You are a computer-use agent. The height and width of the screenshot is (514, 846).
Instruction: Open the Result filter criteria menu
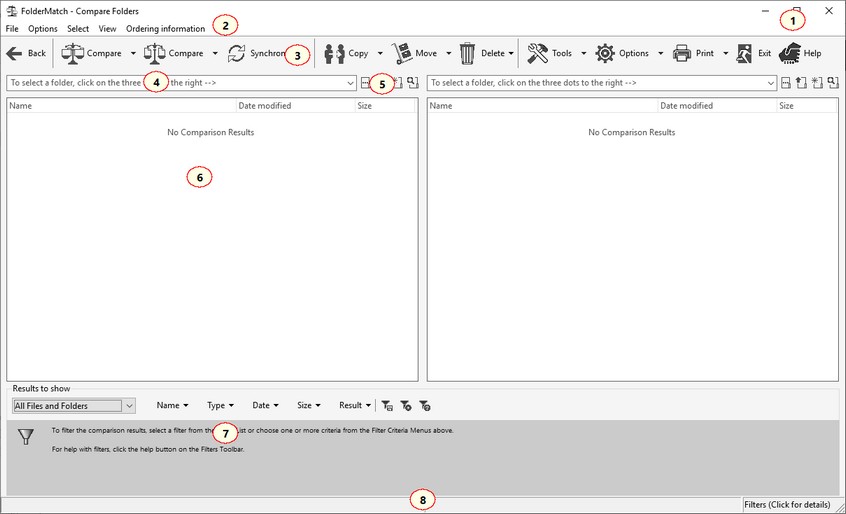(x=354, y=405)
